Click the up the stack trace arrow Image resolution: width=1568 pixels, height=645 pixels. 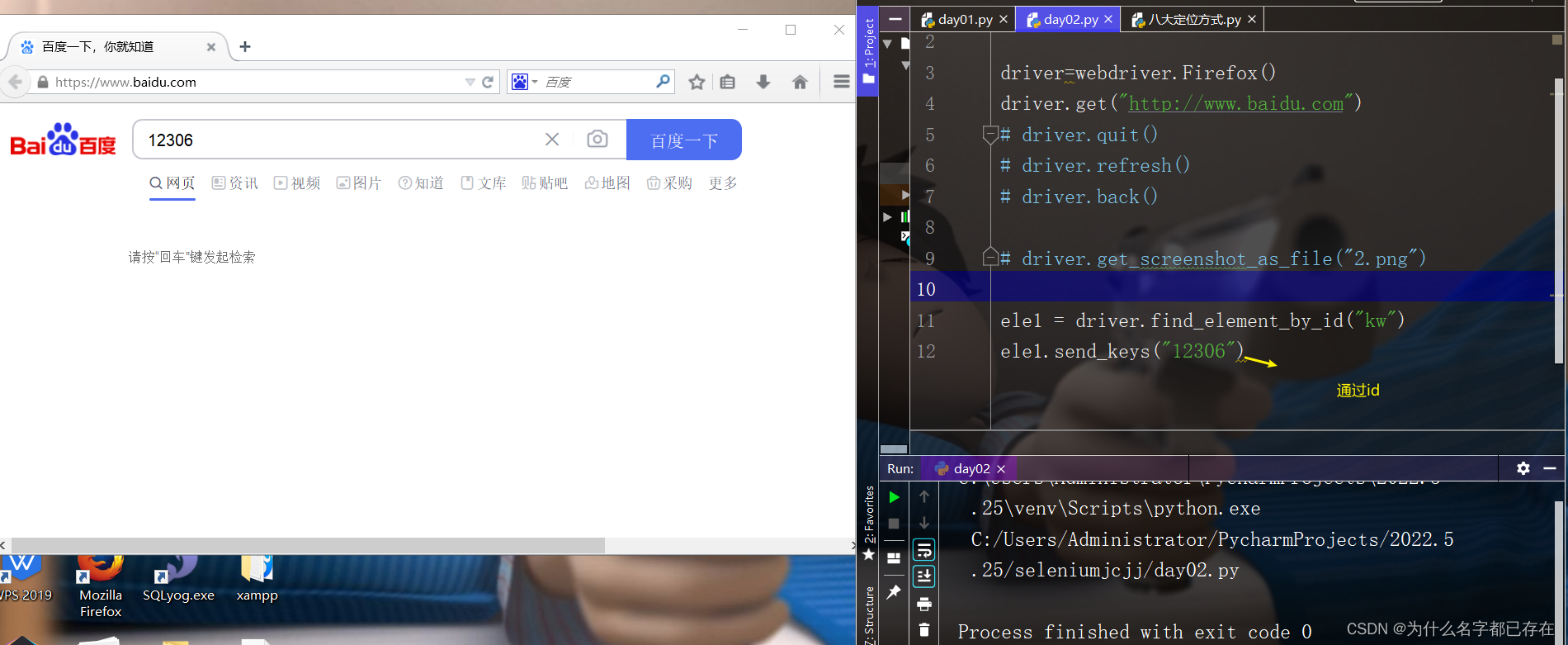click(924, 496)
